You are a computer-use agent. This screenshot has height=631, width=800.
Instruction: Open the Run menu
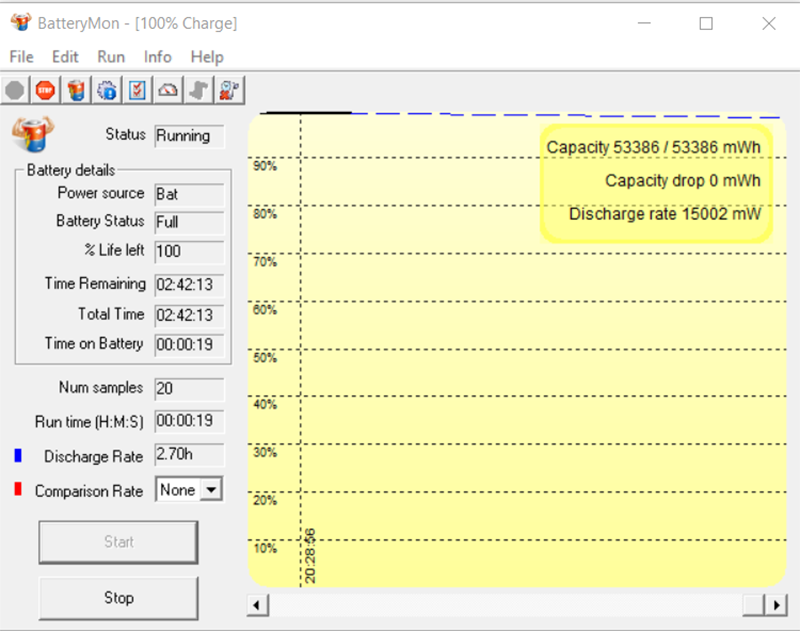(111, 57)
